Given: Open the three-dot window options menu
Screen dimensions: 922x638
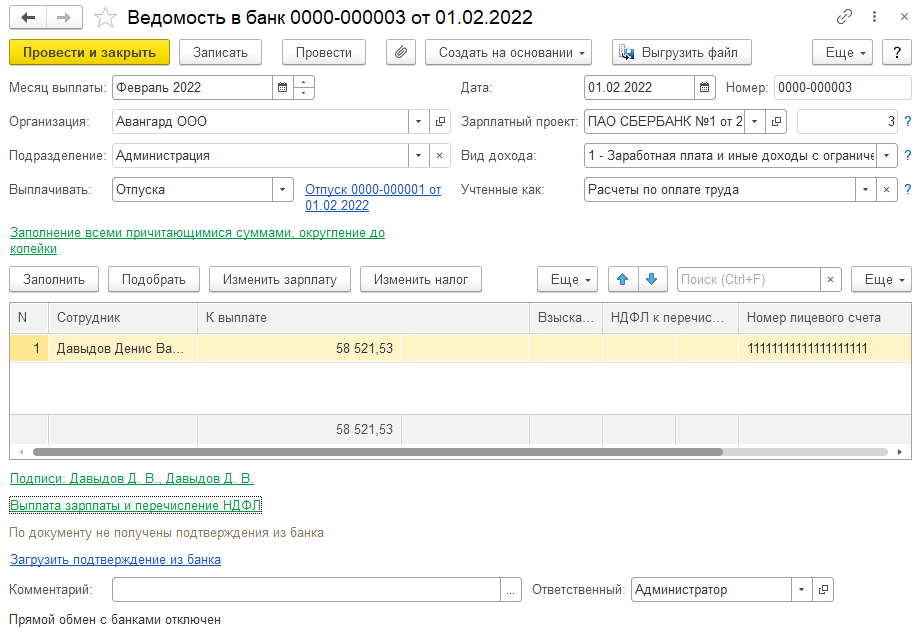Looking at the screenshot, I should [874, 17].
